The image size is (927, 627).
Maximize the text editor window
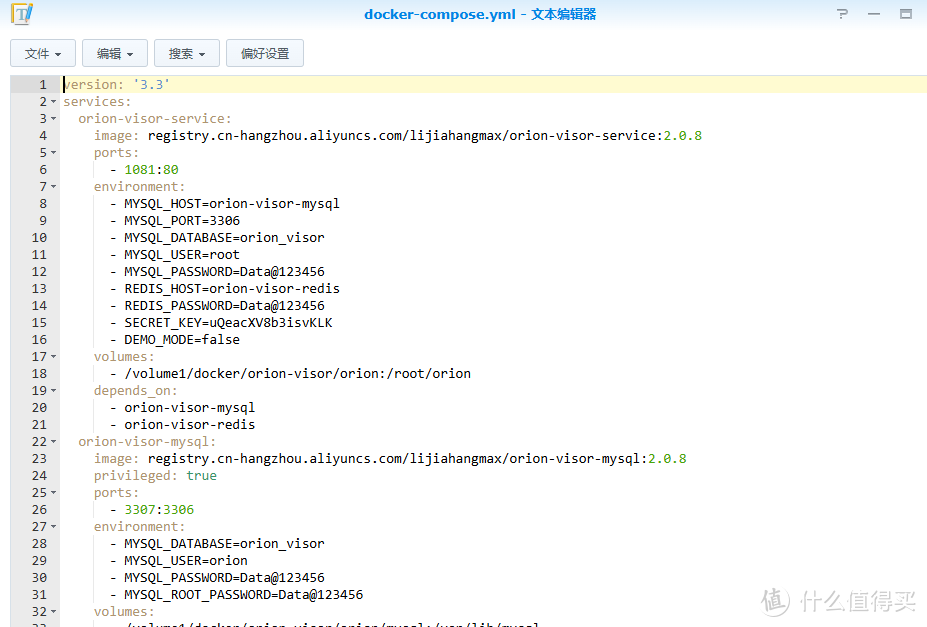906,14
